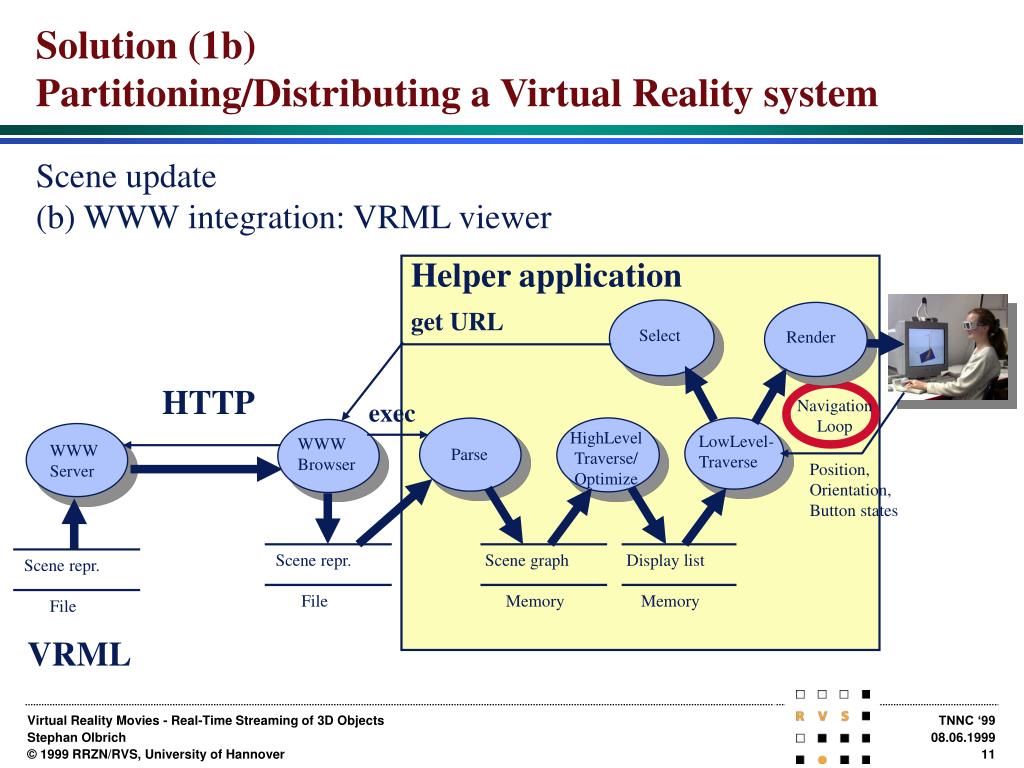Viewport: 1024px width, 768px height.
Task: Select the WWW Browser node
Action: pyautogui.click(x=328, y=455)
